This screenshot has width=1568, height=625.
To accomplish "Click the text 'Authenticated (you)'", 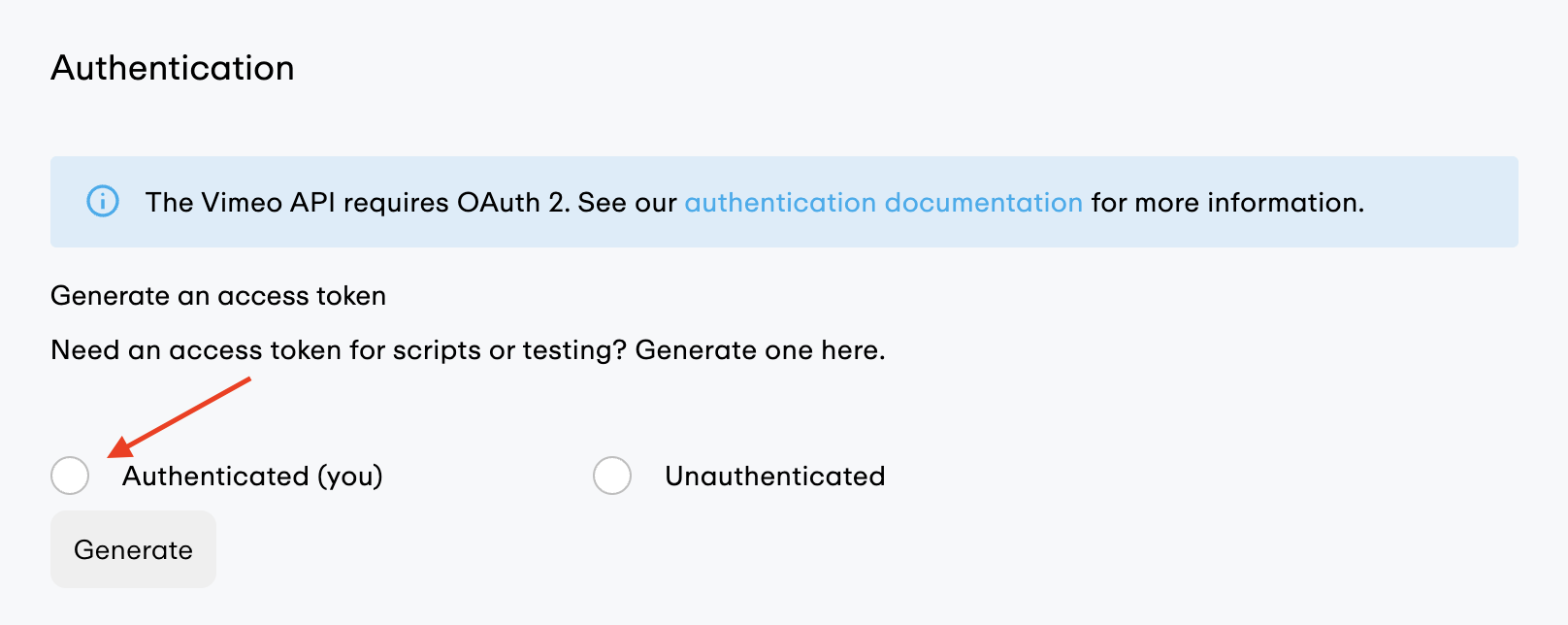I will coord(251,476).
